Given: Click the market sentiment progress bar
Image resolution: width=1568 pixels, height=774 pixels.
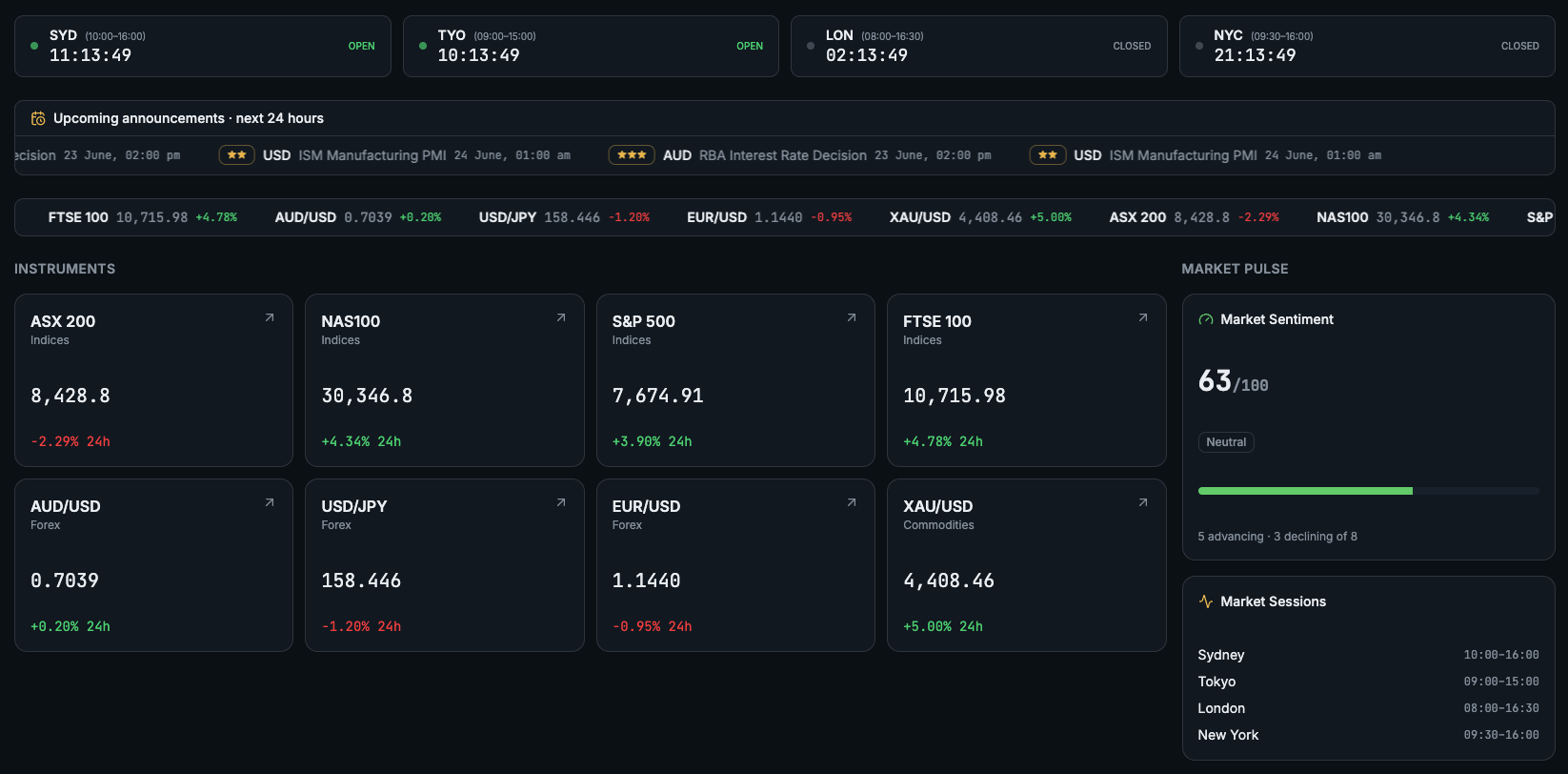Looking at the screenshot, I should tap(1368, 491).
